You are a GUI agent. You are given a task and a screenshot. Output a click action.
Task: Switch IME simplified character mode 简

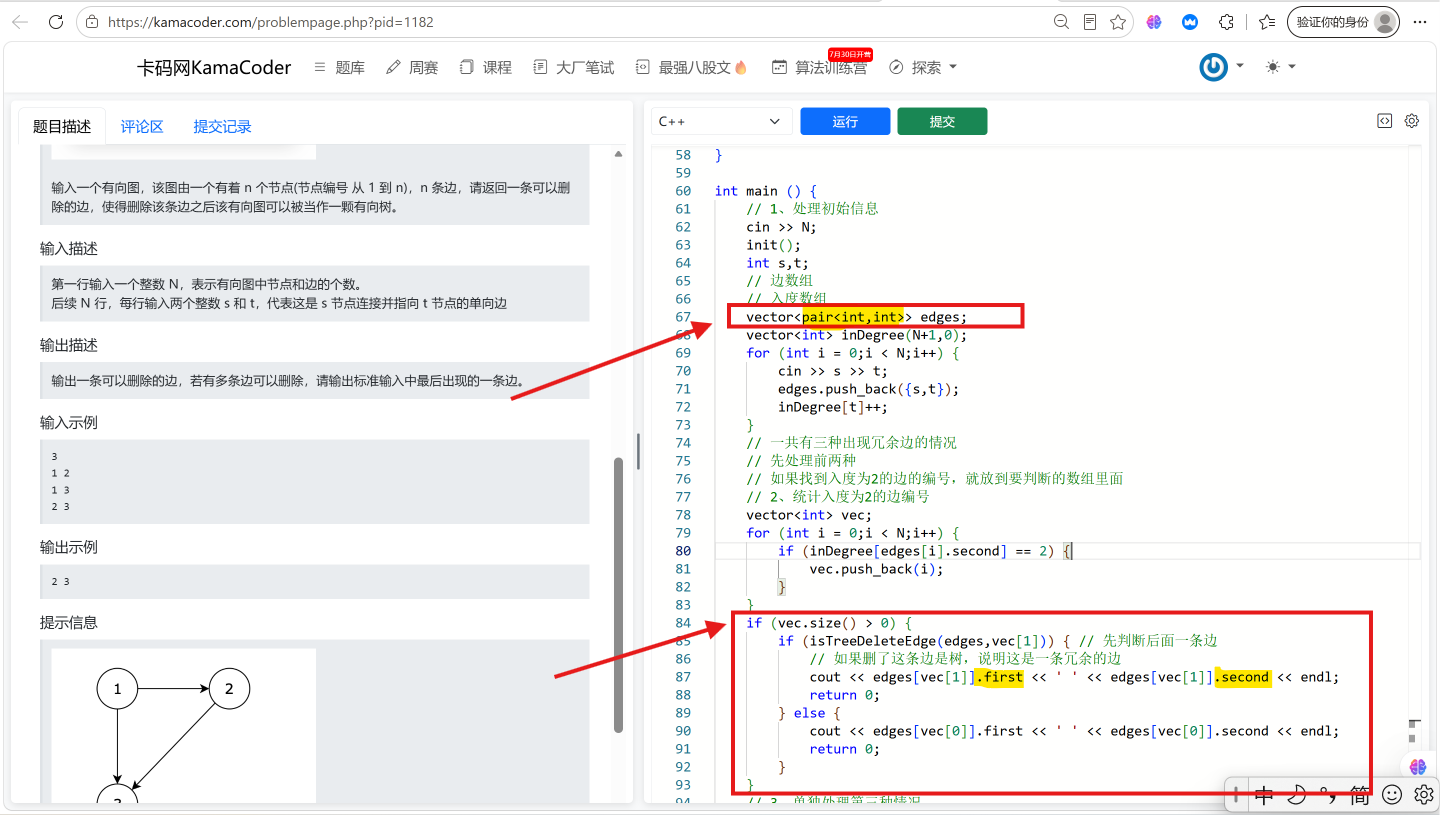coord(1360,796)
